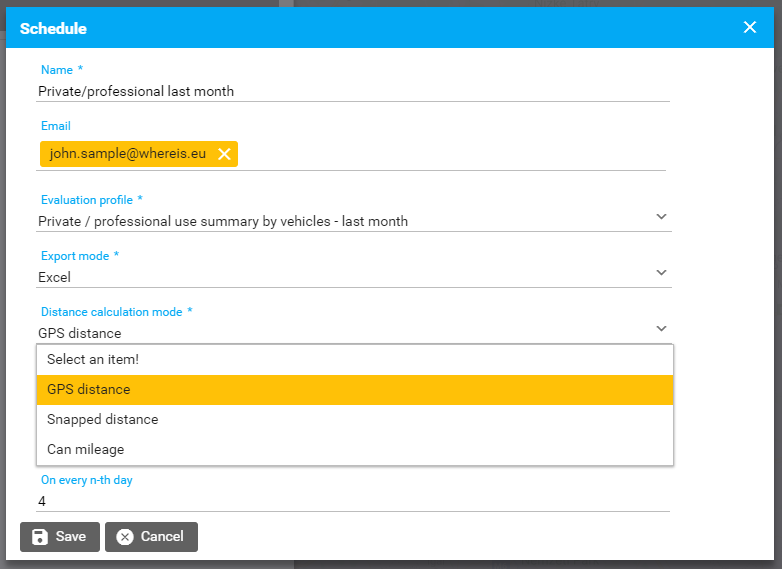Click the john.sample@whereis.eu chip text
This screenshot has width=782, height=569.
click(127, 153)
